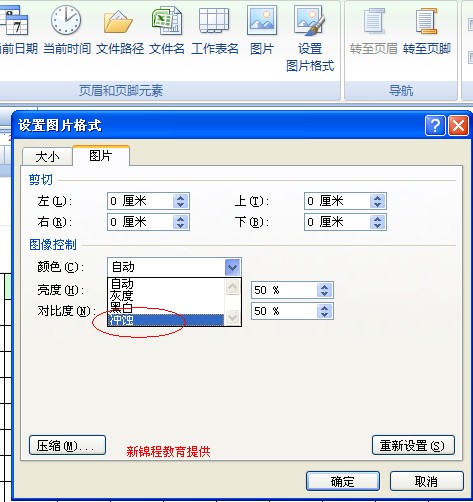Switch to the 大小 tab

pos(47,156)
